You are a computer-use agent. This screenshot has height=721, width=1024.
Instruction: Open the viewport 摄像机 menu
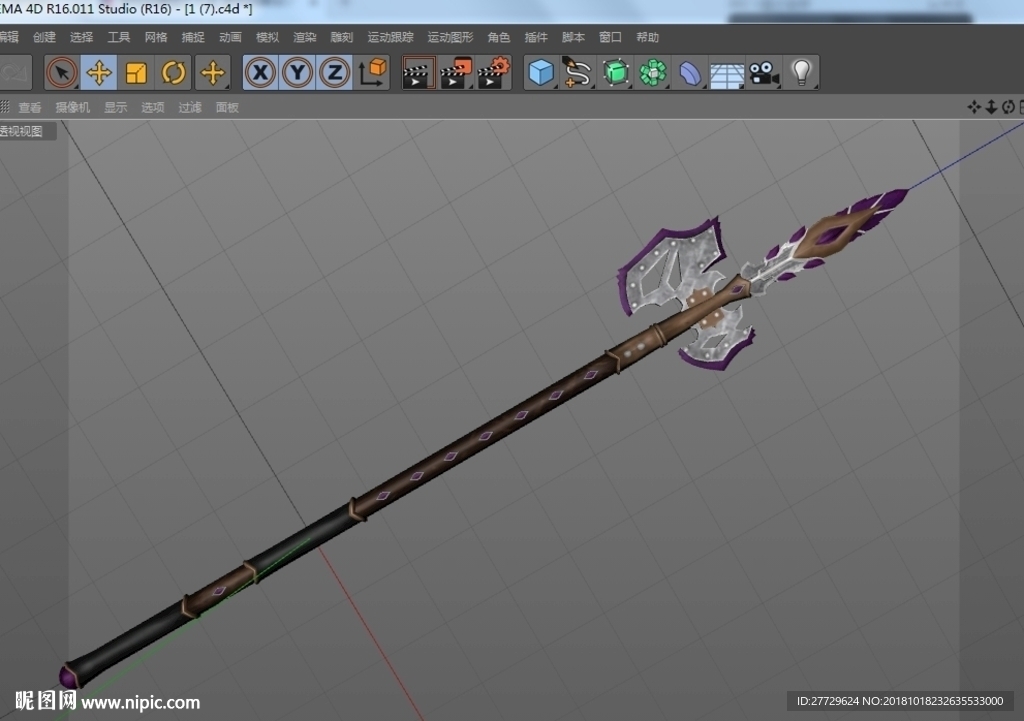(72, 107)
